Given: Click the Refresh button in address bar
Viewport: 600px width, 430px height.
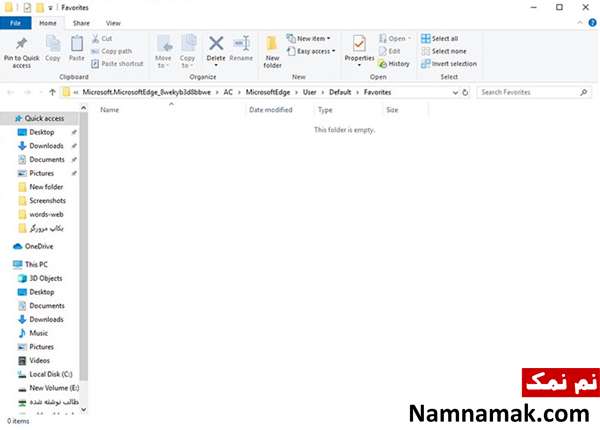Looking at the screenshot, I should click(x=465, y=93).
